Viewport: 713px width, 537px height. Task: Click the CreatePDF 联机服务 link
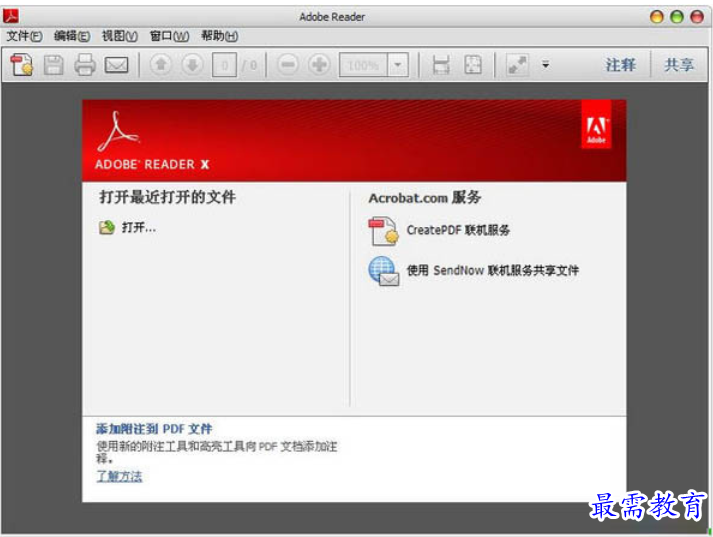pyautogui.click(x=458, y=230)
